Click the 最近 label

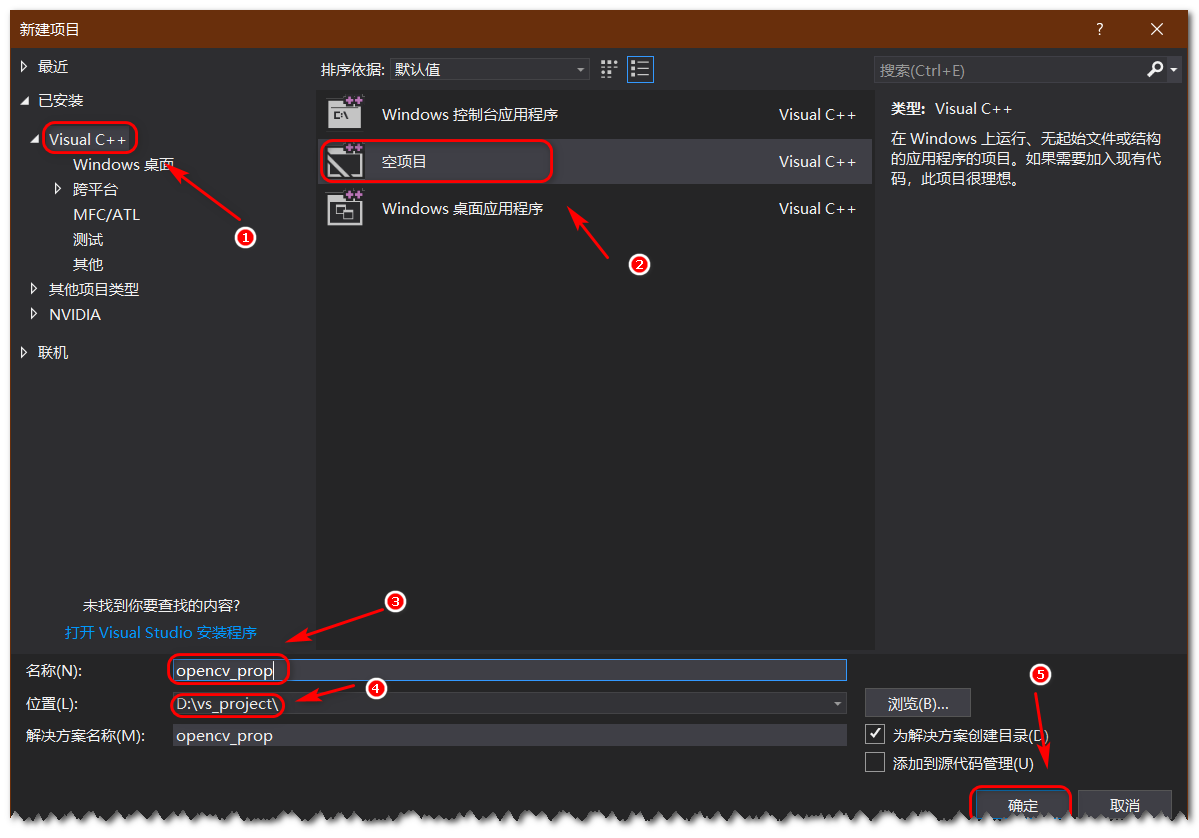pos(53,67)
